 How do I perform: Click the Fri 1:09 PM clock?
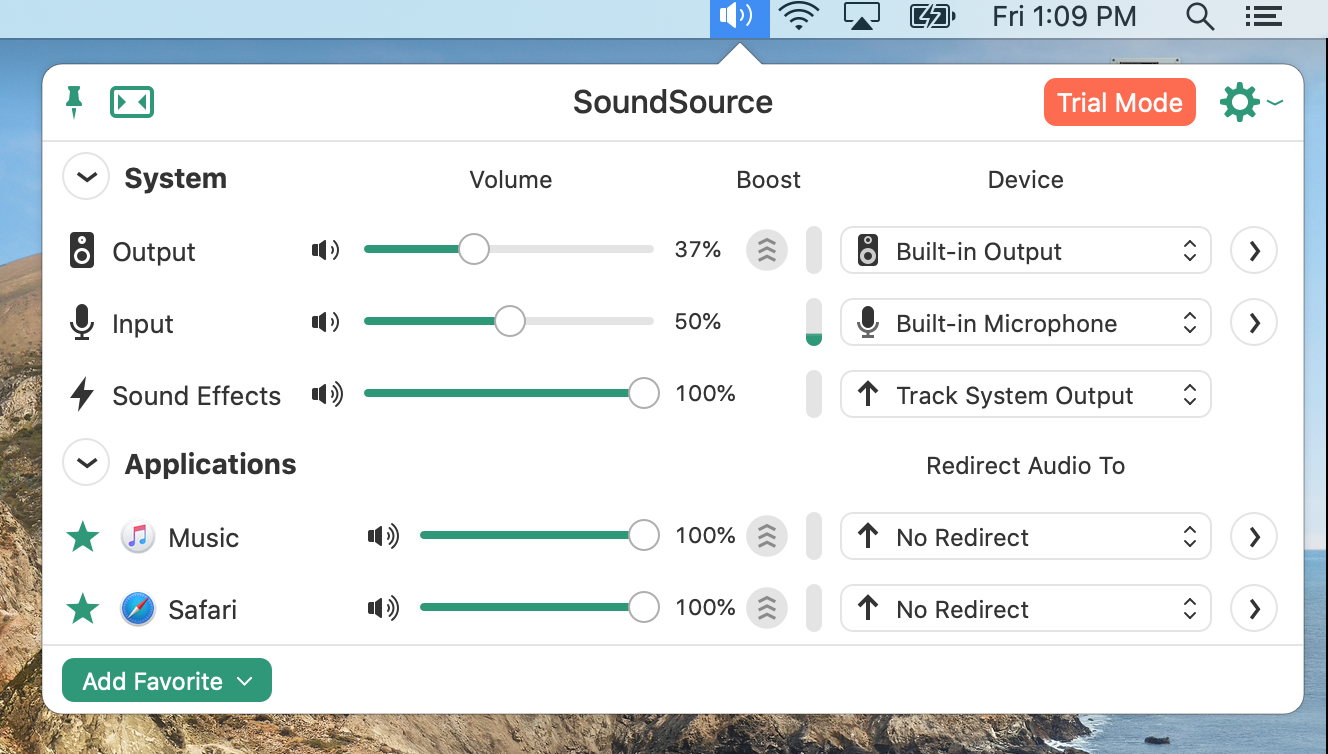point(1064,17)
